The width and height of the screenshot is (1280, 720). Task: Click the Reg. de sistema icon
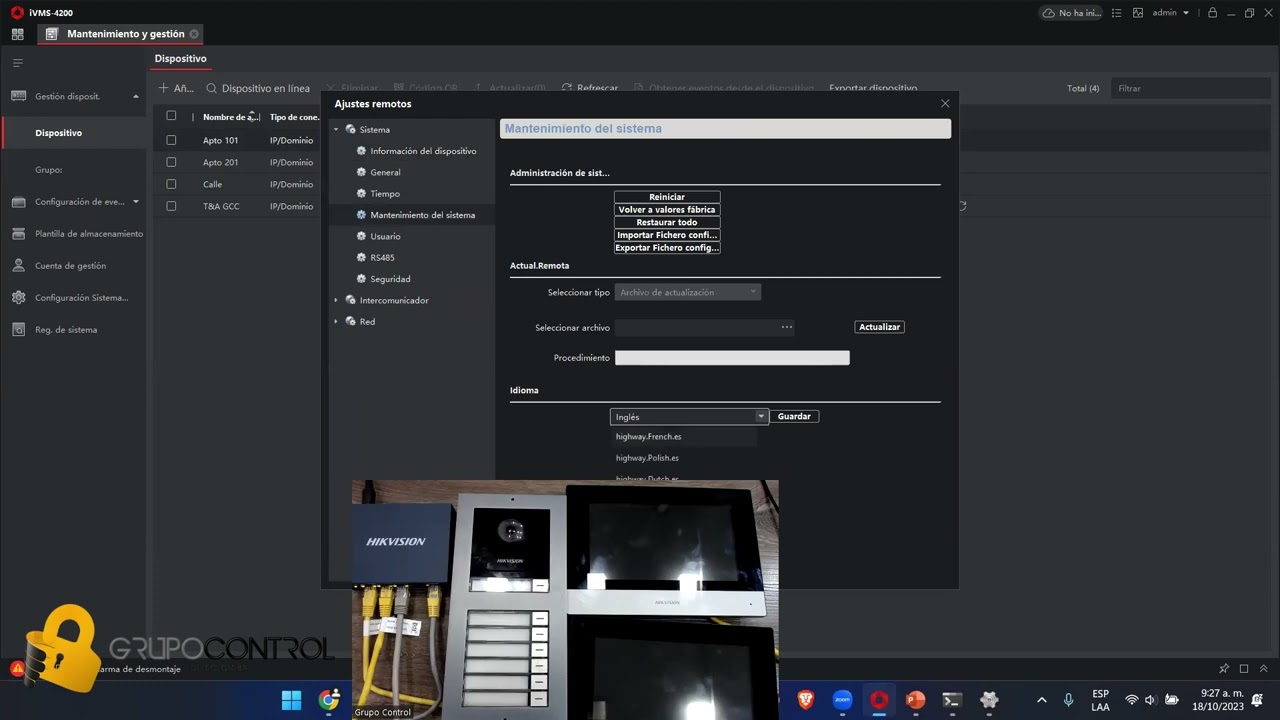point(18,330)
